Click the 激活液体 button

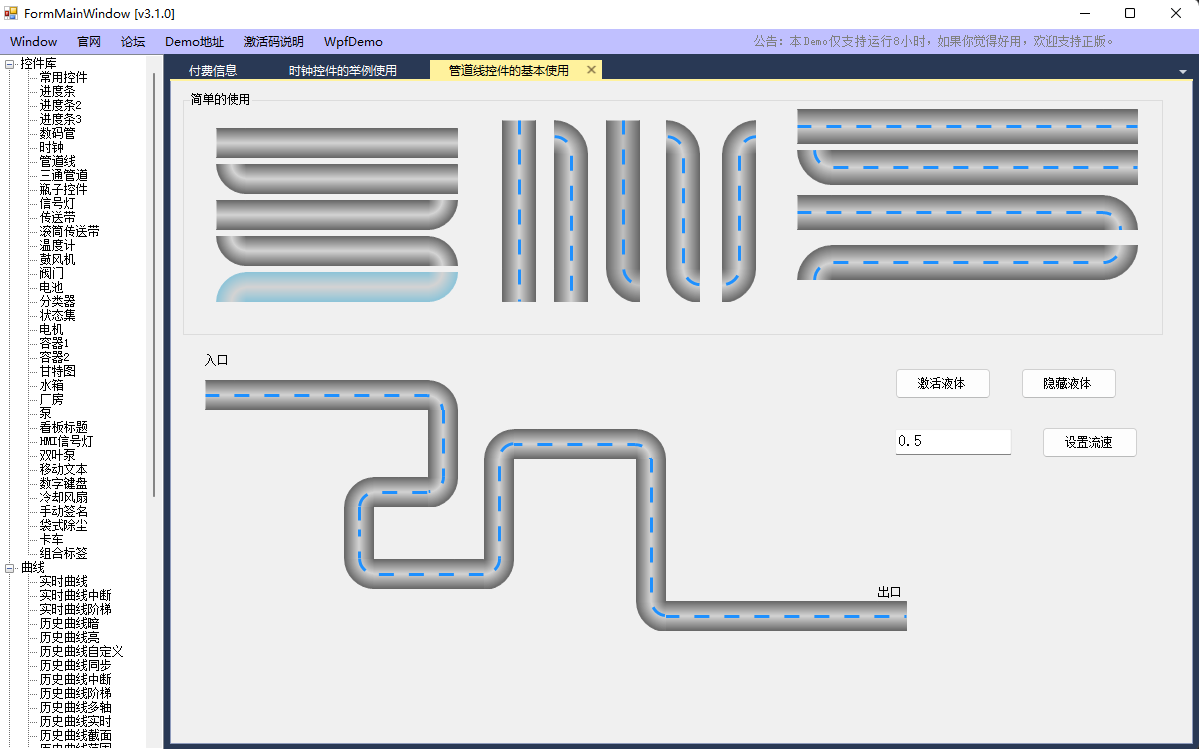pos(942,383)
